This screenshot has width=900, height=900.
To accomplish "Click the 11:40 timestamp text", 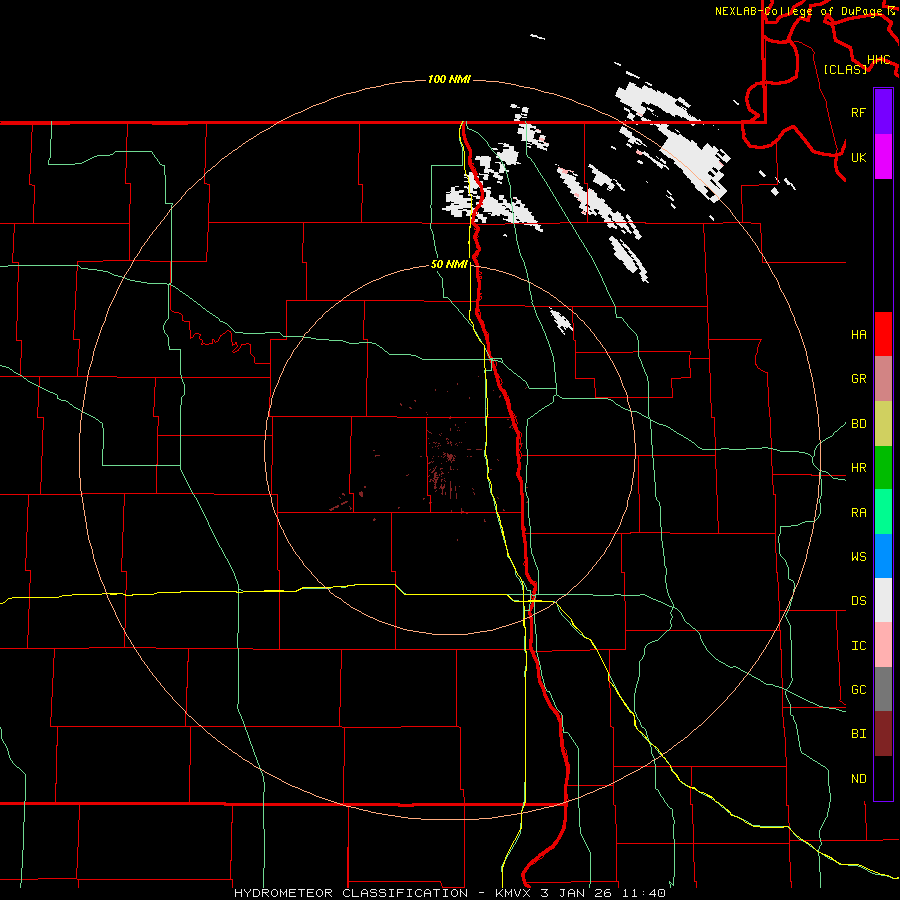I will coord(645,893).
